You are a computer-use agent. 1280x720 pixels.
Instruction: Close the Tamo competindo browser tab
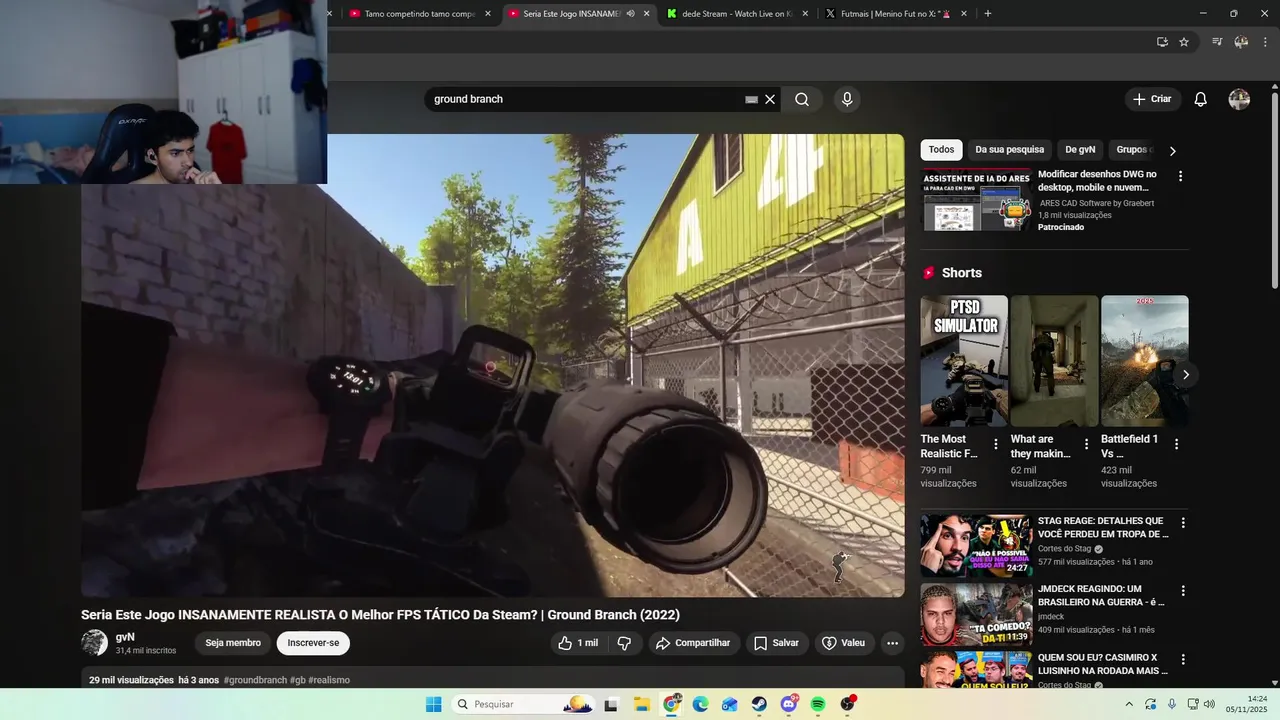(488, 14)
